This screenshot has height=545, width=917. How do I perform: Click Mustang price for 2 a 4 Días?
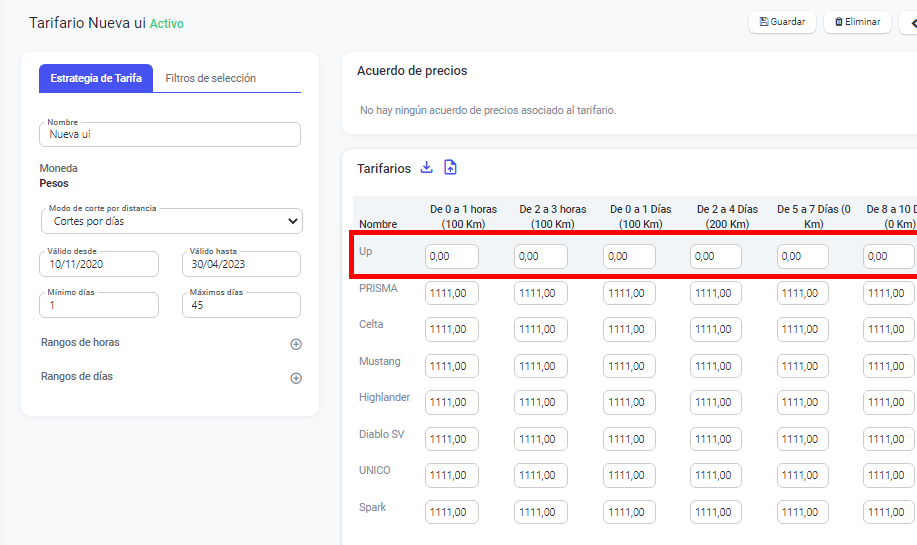[x=716, y=366]
